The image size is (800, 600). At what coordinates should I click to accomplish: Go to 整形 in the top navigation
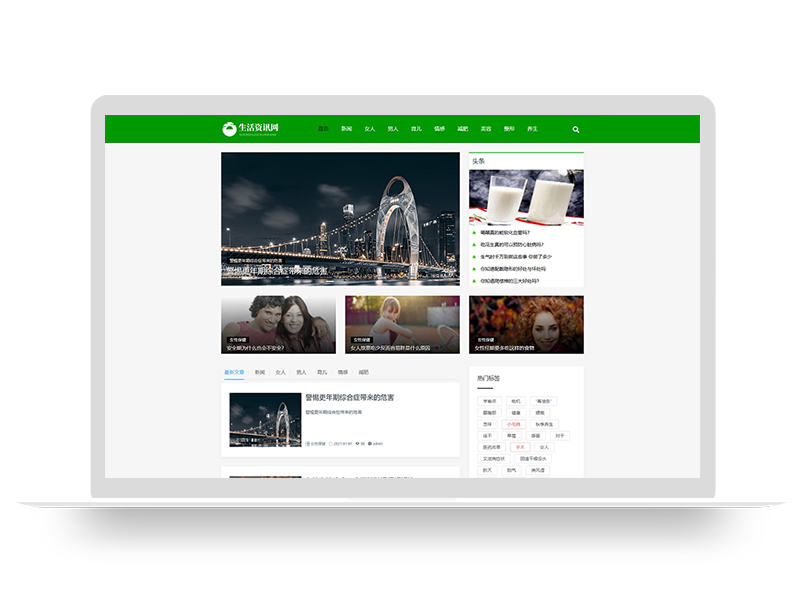coord(509,129)
